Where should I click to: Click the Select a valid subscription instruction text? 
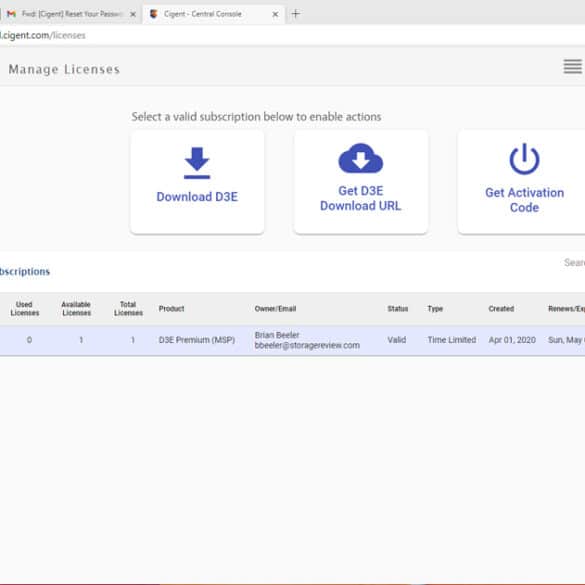[x=256, y=117]
